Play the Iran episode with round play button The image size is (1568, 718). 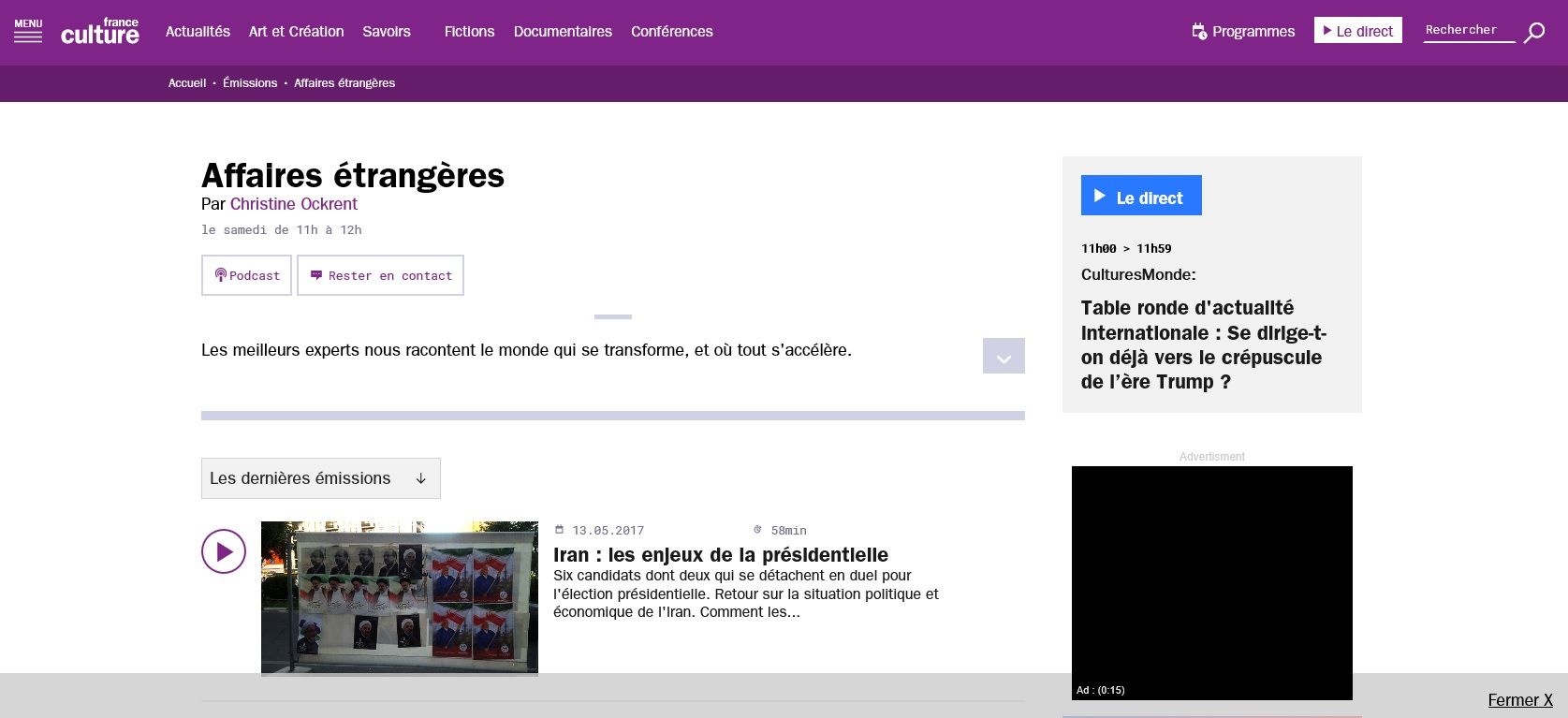(224, 551)
